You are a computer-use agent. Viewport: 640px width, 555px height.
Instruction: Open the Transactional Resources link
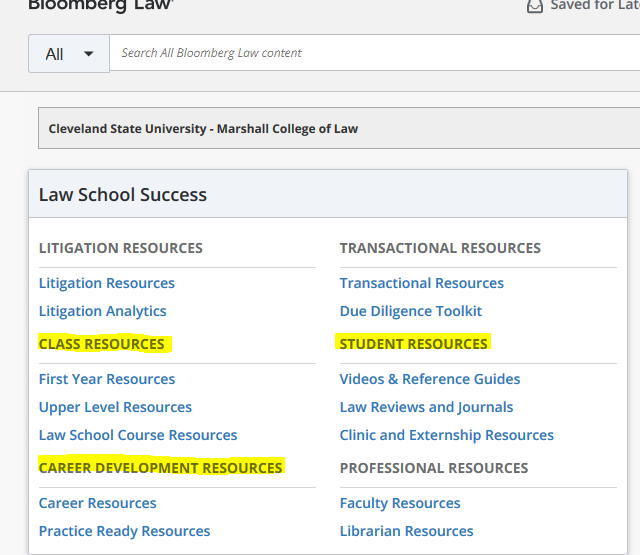(422, 283)
